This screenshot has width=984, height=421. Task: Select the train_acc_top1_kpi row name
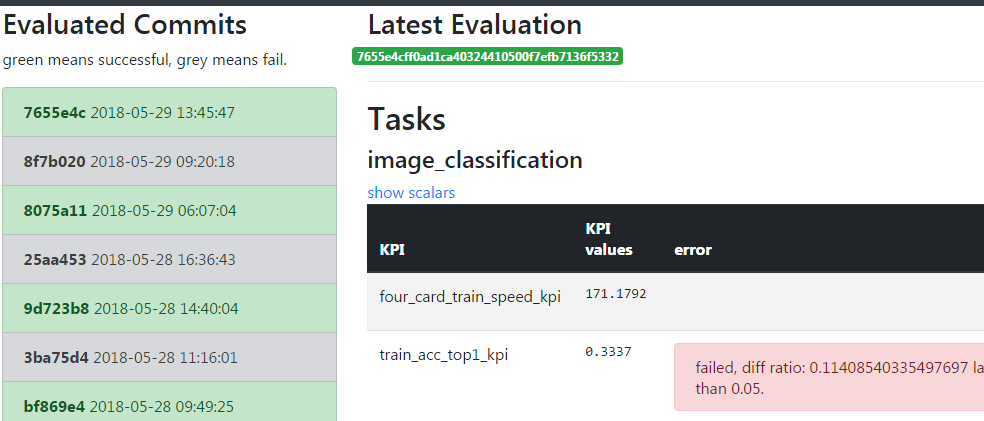[444, 353]
